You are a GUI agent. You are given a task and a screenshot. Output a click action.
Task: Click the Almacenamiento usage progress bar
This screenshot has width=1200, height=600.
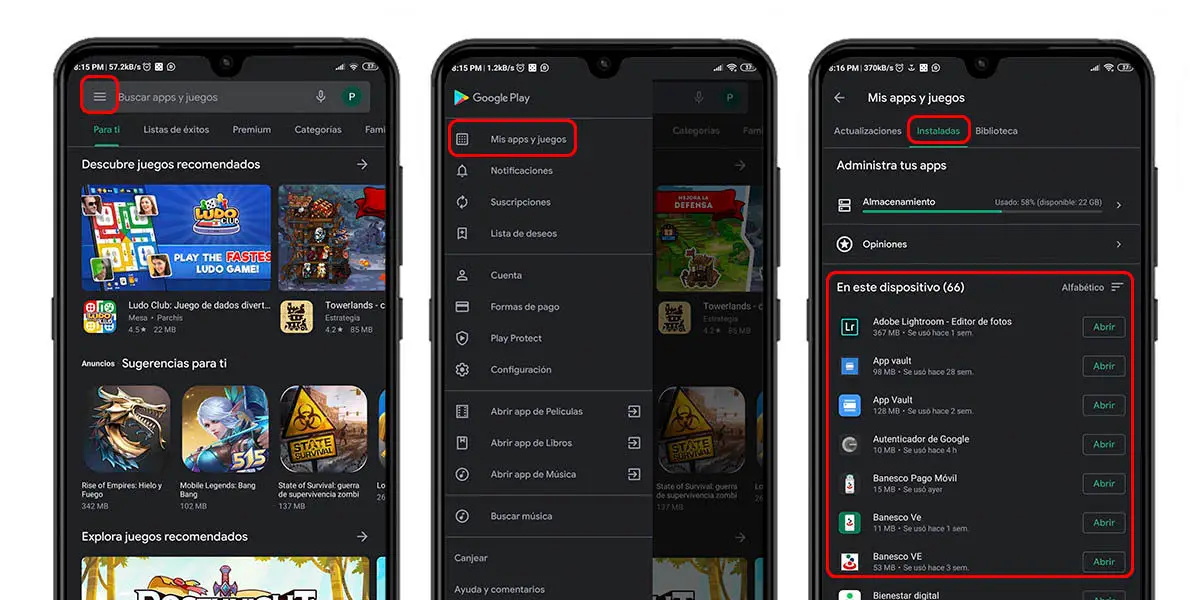point(982,211)
